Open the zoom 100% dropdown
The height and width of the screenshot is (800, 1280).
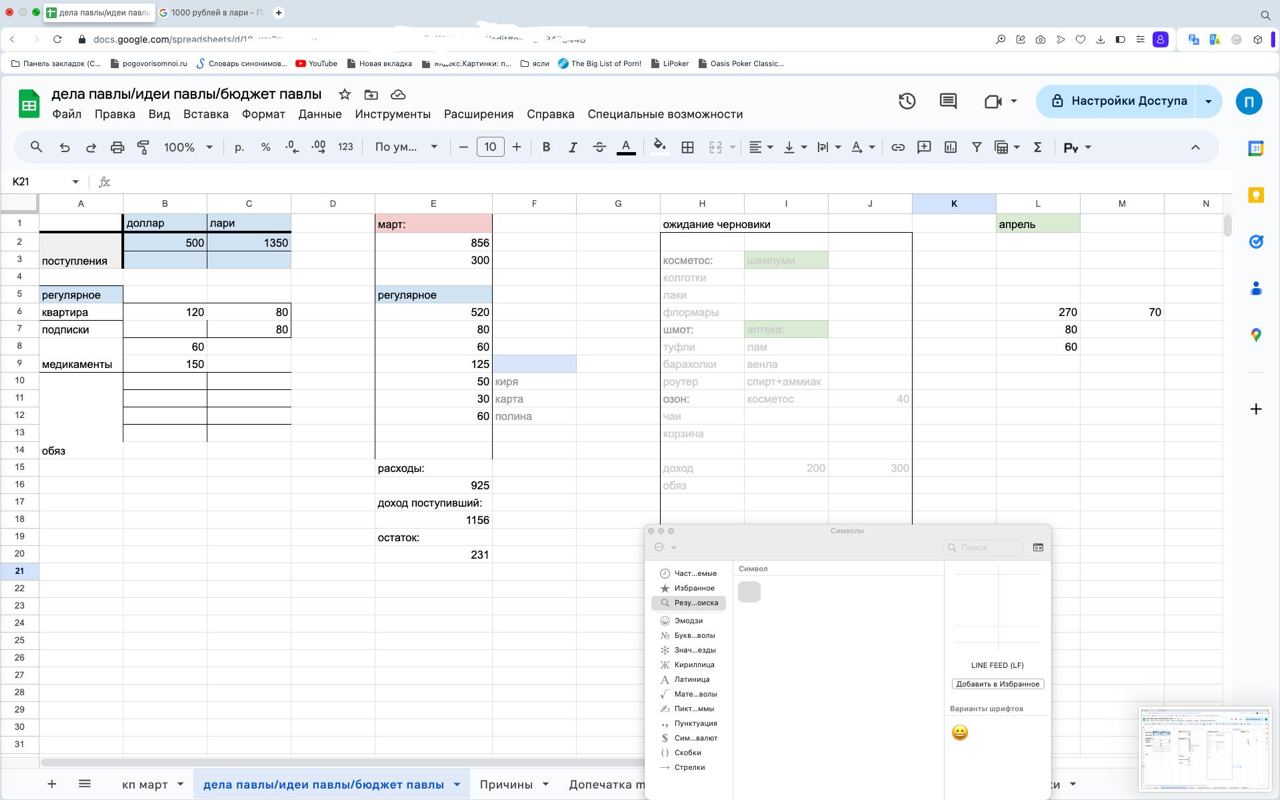(x=188, y=147)
